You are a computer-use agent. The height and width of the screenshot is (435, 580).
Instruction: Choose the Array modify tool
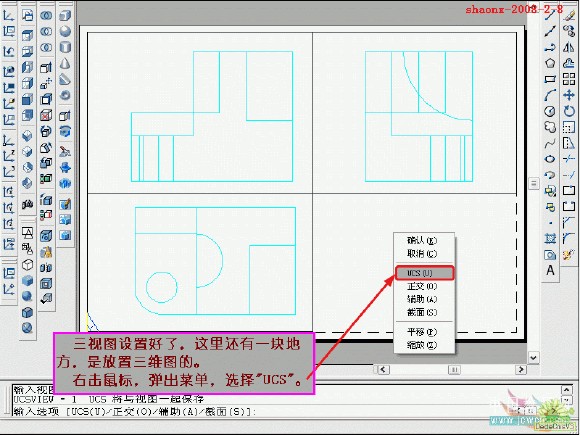coord(569,79)
